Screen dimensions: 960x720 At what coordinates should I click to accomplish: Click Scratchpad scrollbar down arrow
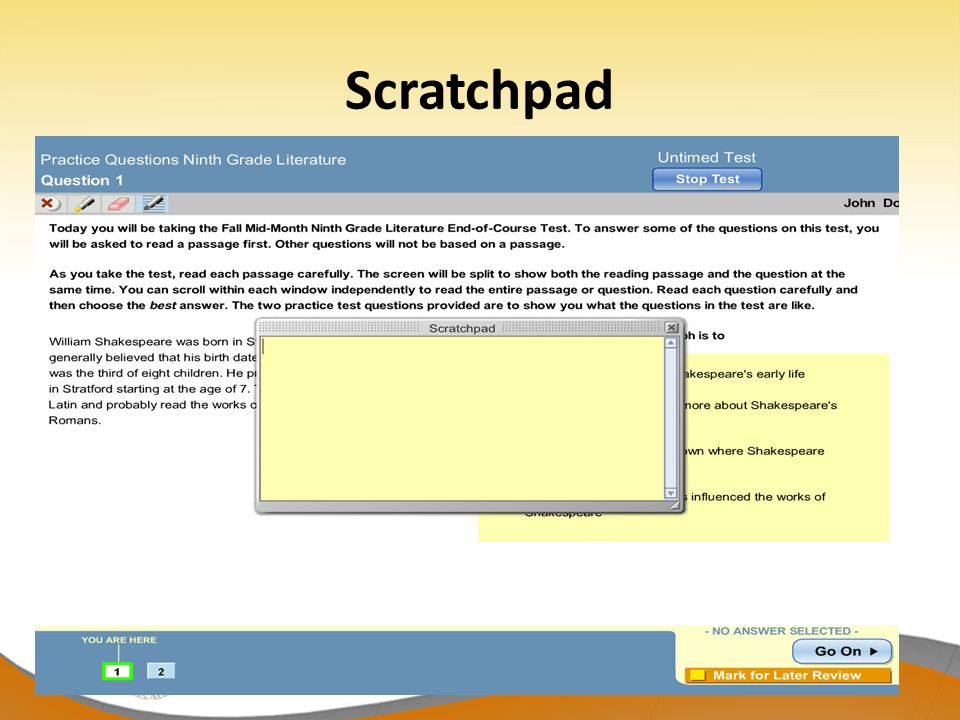point(671,493)
